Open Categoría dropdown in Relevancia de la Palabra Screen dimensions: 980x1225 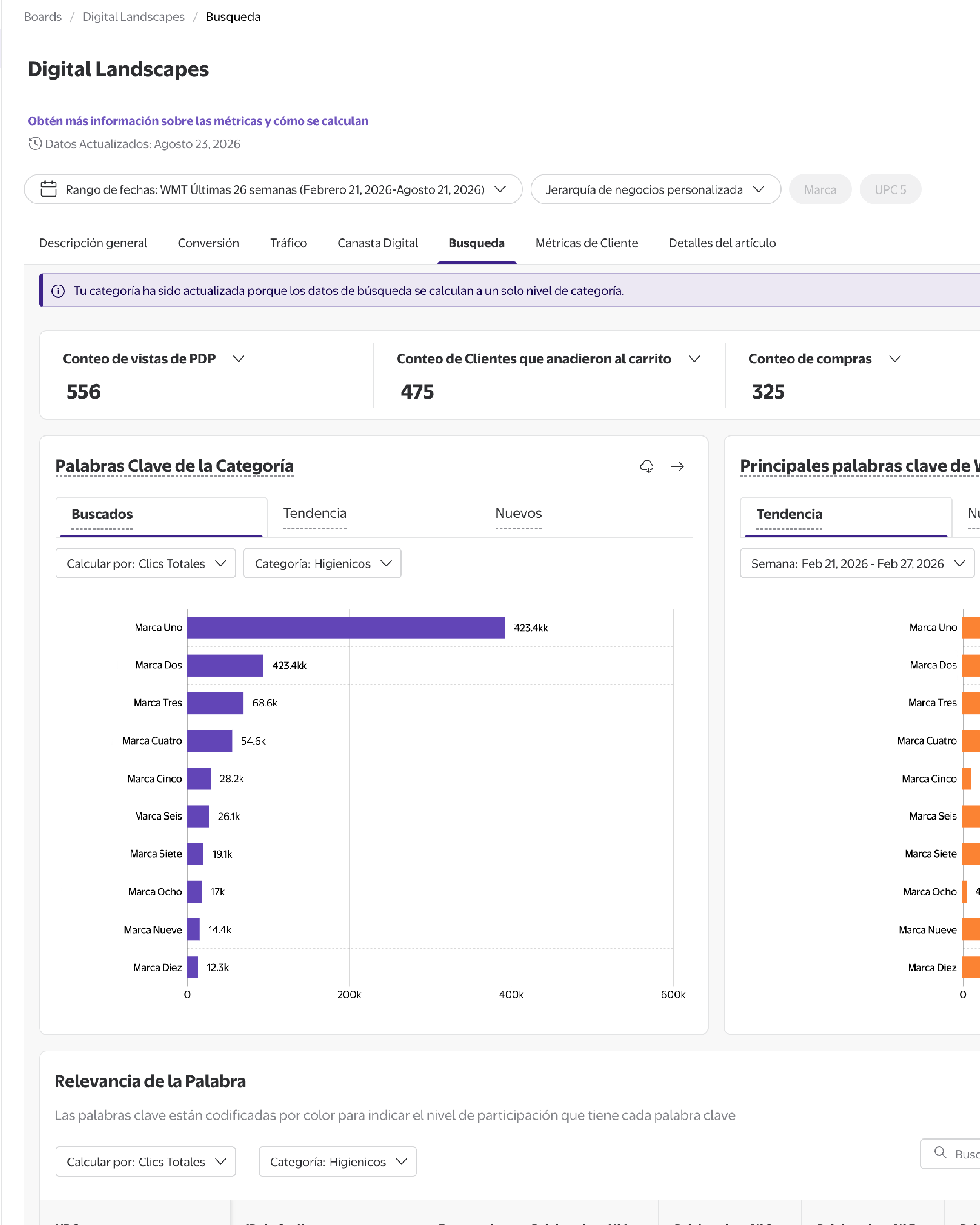point(338,1161)
